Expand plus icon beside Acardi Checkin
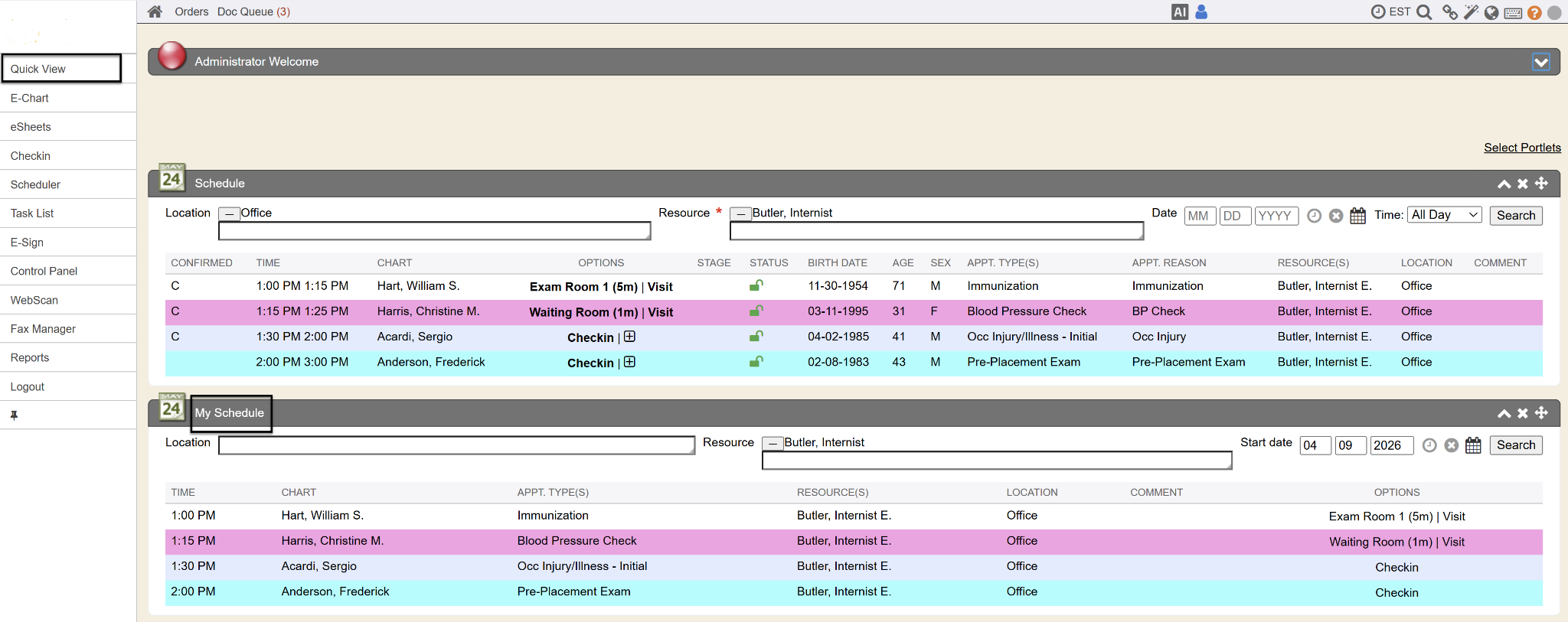Image resolution: width=1568 pixels, height=622 pixels. [x=629, y=337]
